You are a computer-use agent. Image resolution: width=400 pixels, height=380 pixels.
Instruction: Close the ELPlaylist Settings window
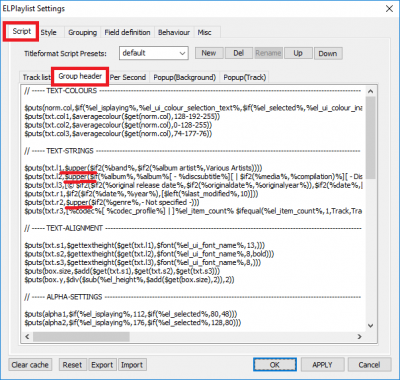(x=389, y=9)
